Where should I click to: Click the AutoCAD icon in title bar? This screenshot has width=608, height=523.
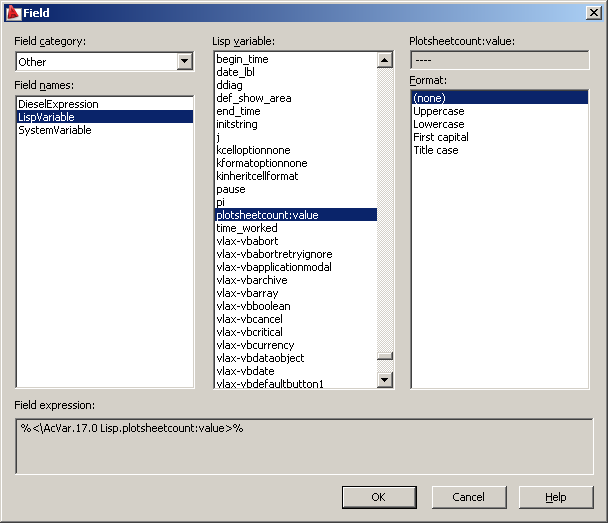[14, 13]
